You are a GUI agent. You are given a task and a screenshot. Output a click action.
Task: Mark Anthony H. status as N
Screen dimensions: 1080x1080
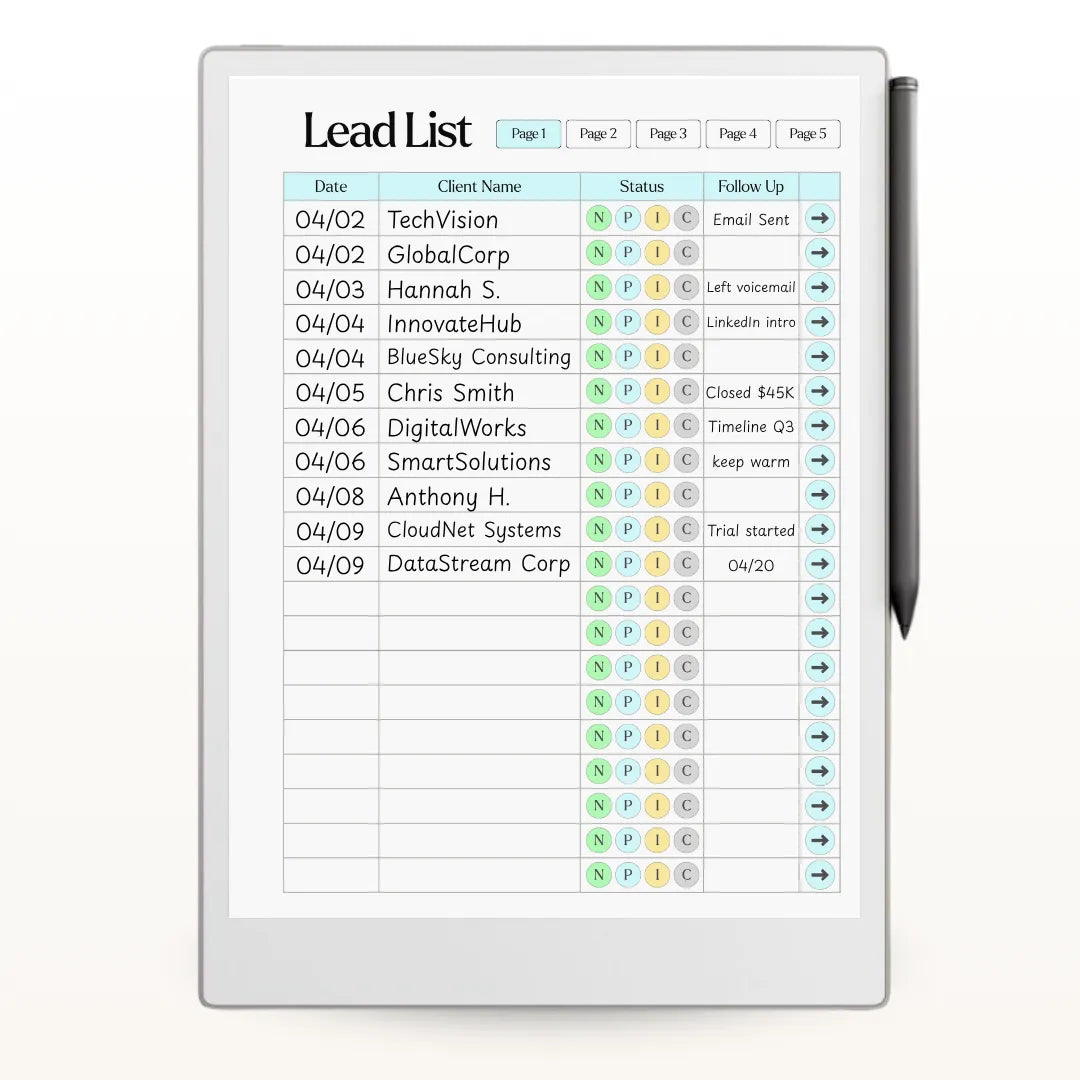point(599,495)
